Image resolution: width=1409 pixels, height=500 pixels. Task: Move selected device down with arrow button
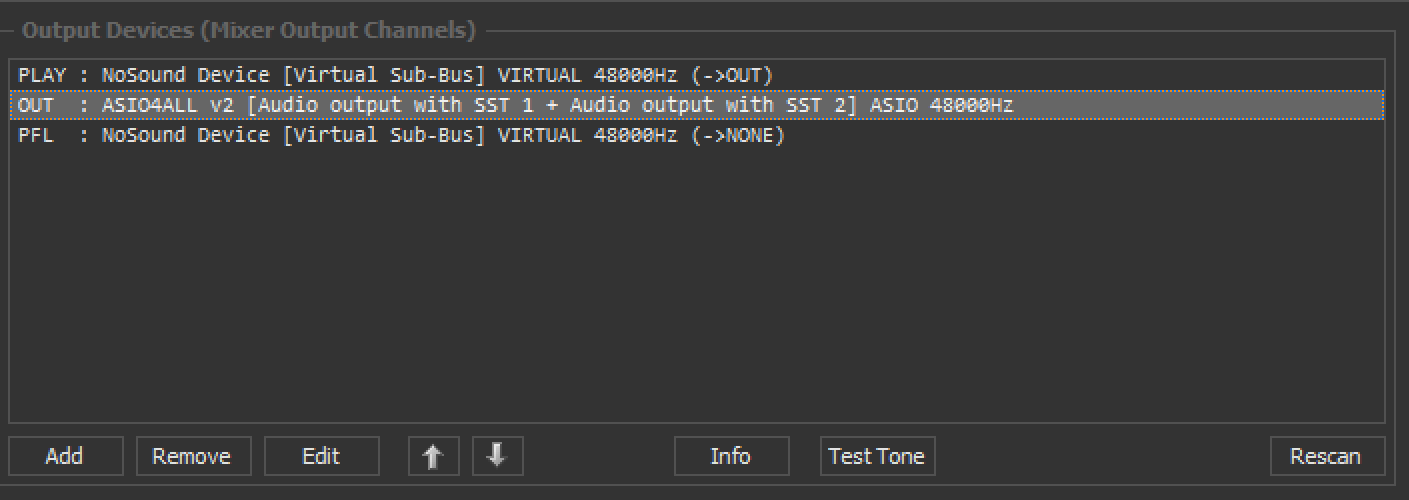(497, 456)
